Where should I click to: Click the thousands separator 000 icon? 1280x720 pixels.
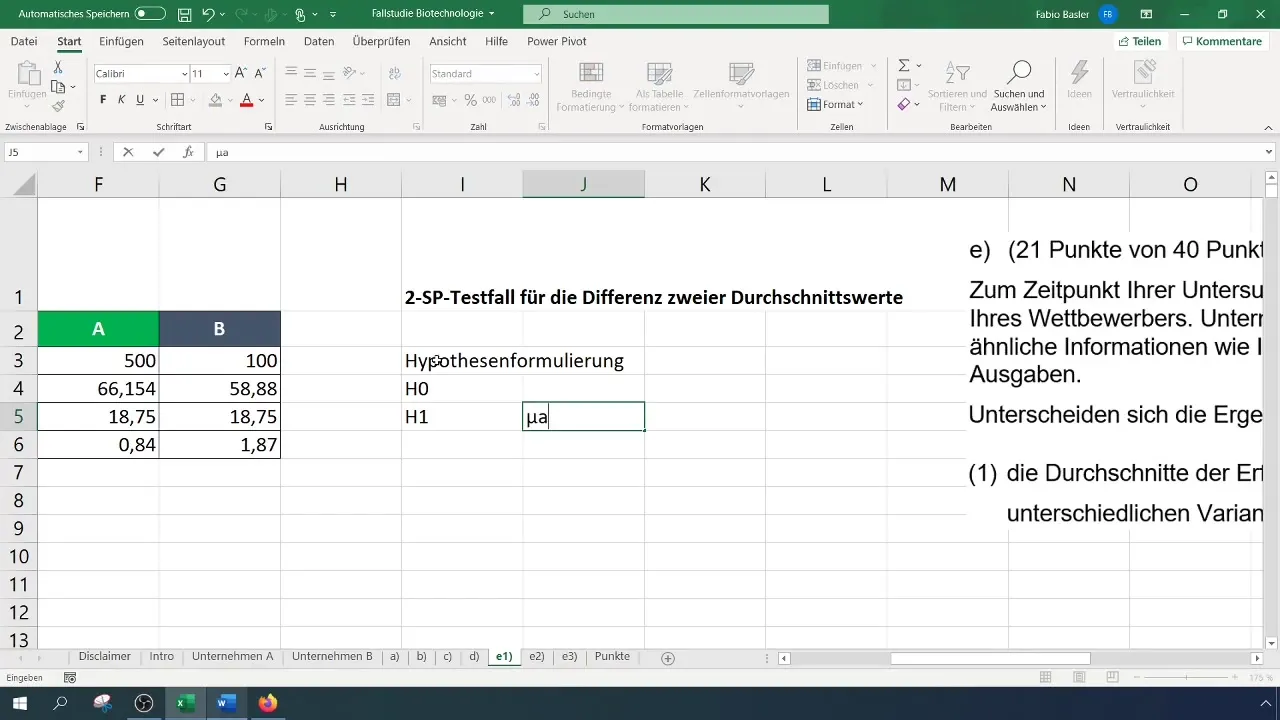(x=489, y=100)
